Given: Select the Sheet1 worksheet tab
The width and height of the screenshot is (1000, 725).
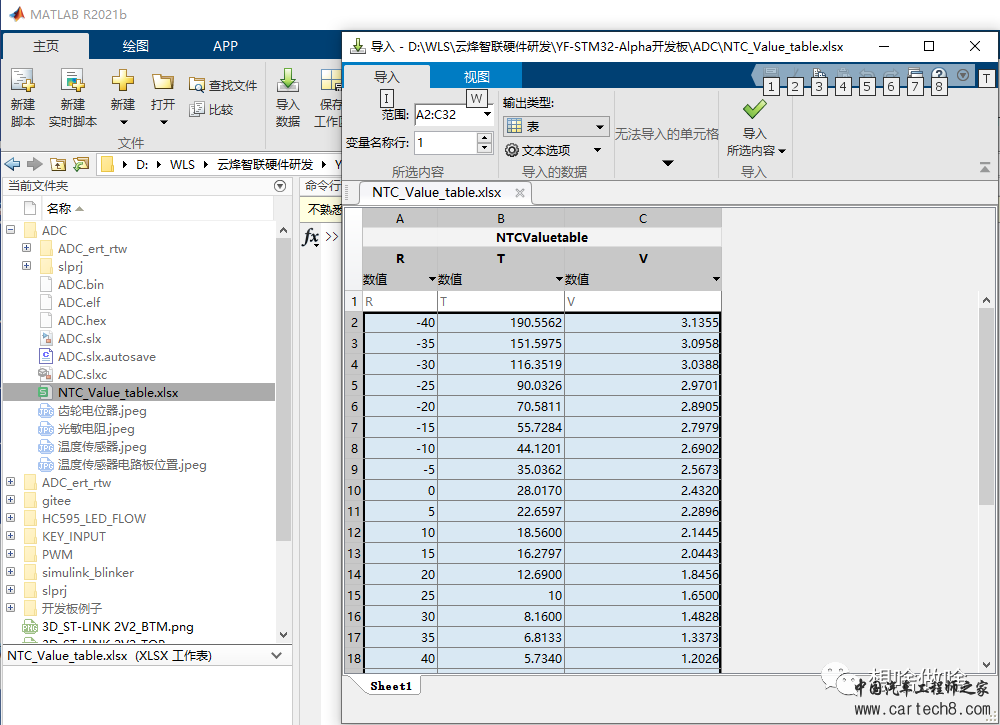Looking at the screenshot, I should (390, 686).
